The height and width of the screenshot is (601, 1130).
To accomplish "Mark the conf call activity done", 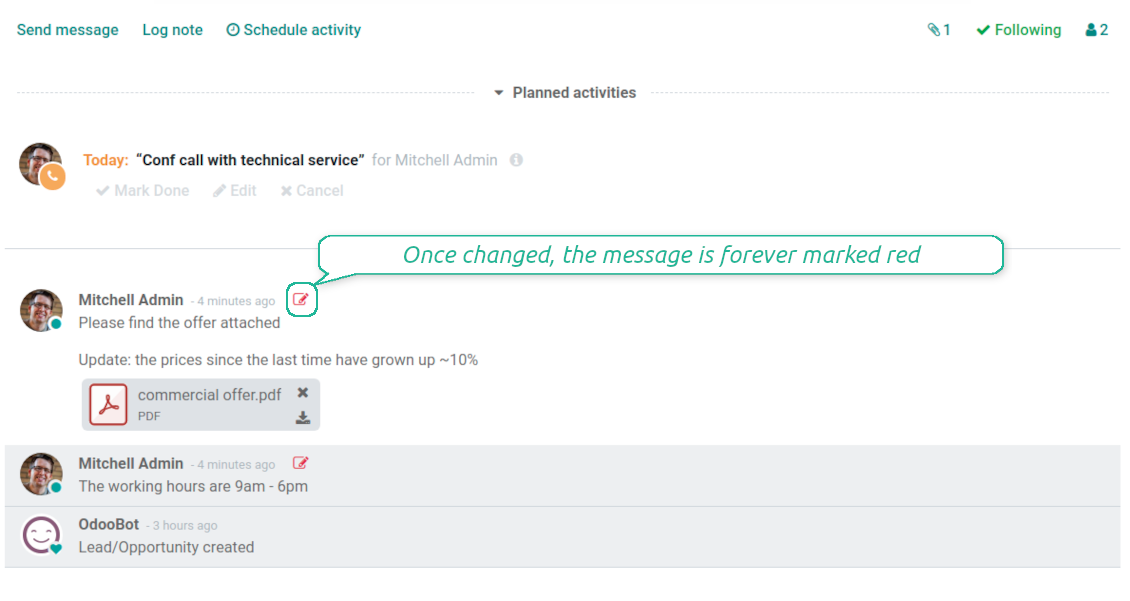I will click(x=143, y=190).
